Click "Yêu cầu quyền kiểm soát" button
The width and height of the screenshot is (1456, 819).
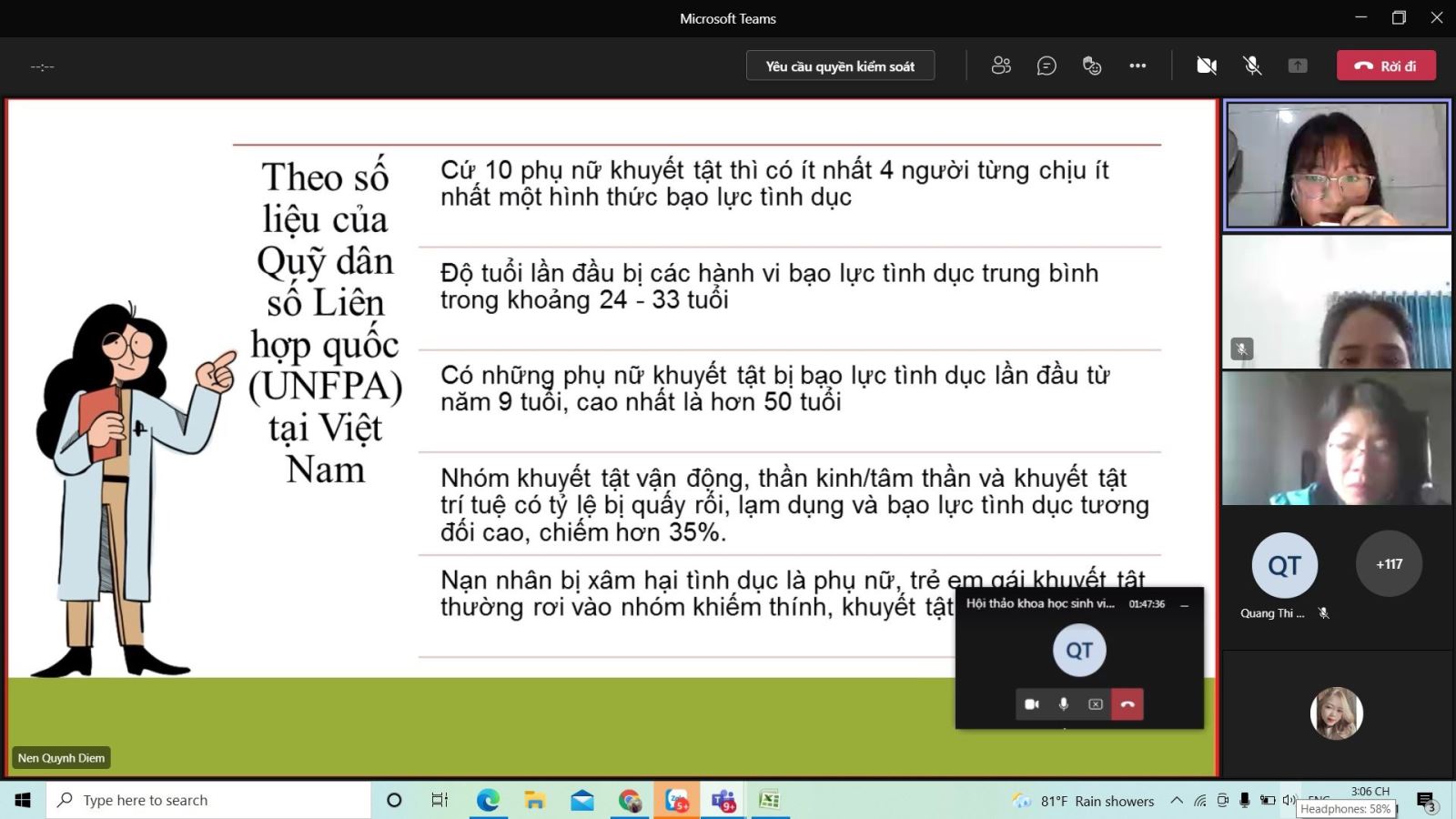(840, 66)
